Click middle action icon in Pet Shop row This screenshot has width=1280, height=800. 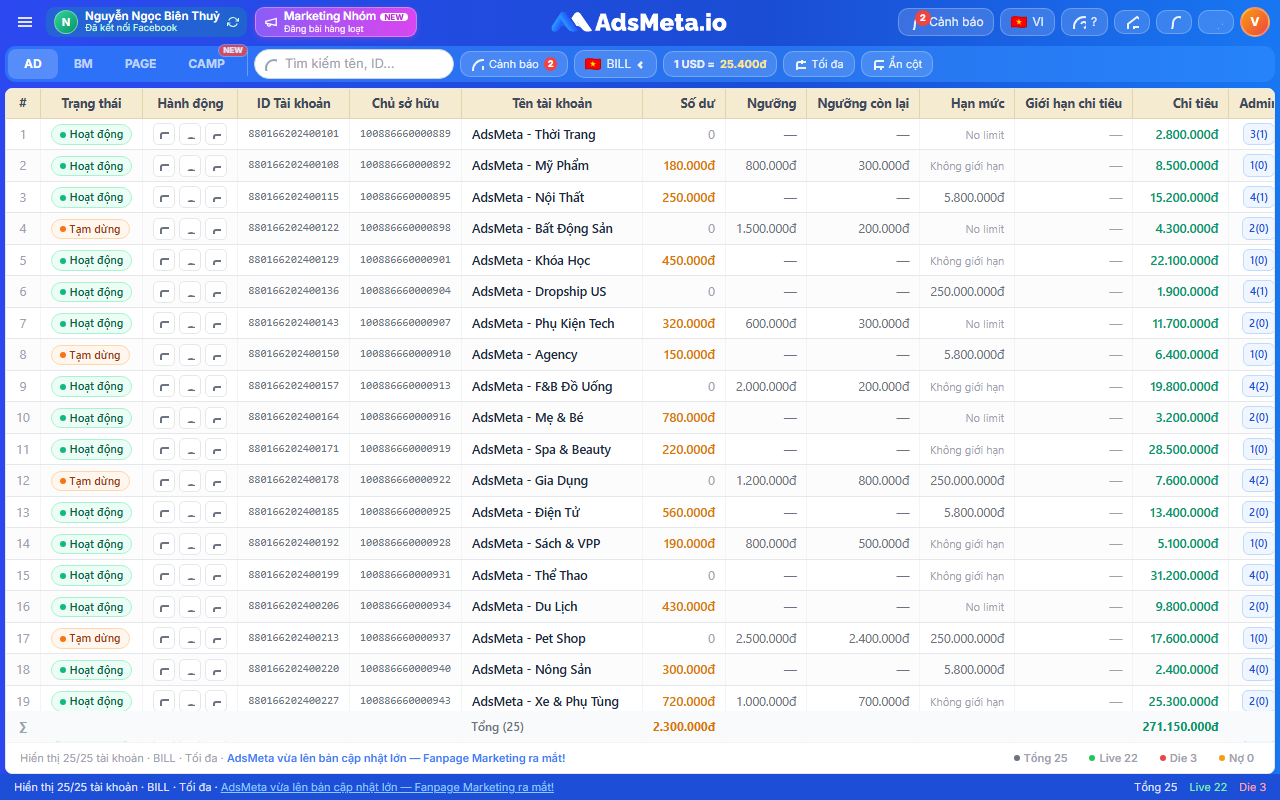190,639
